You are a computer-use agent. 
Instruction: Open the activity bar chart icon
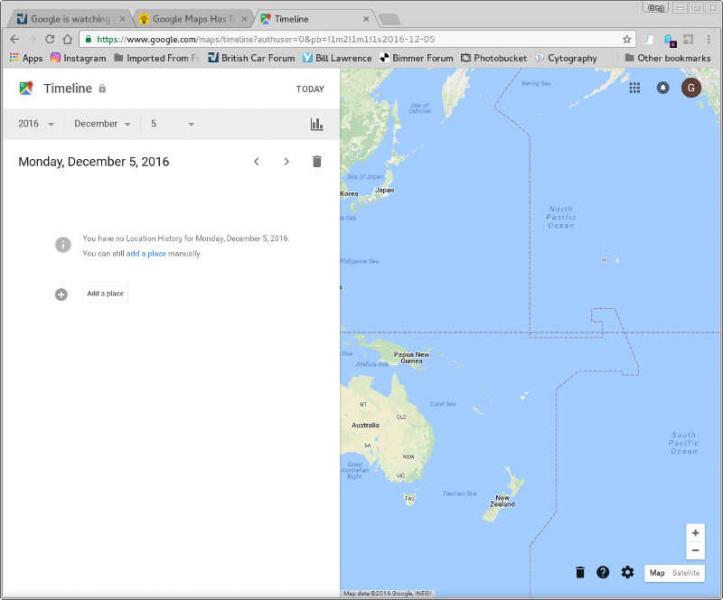tap(316, 124)
